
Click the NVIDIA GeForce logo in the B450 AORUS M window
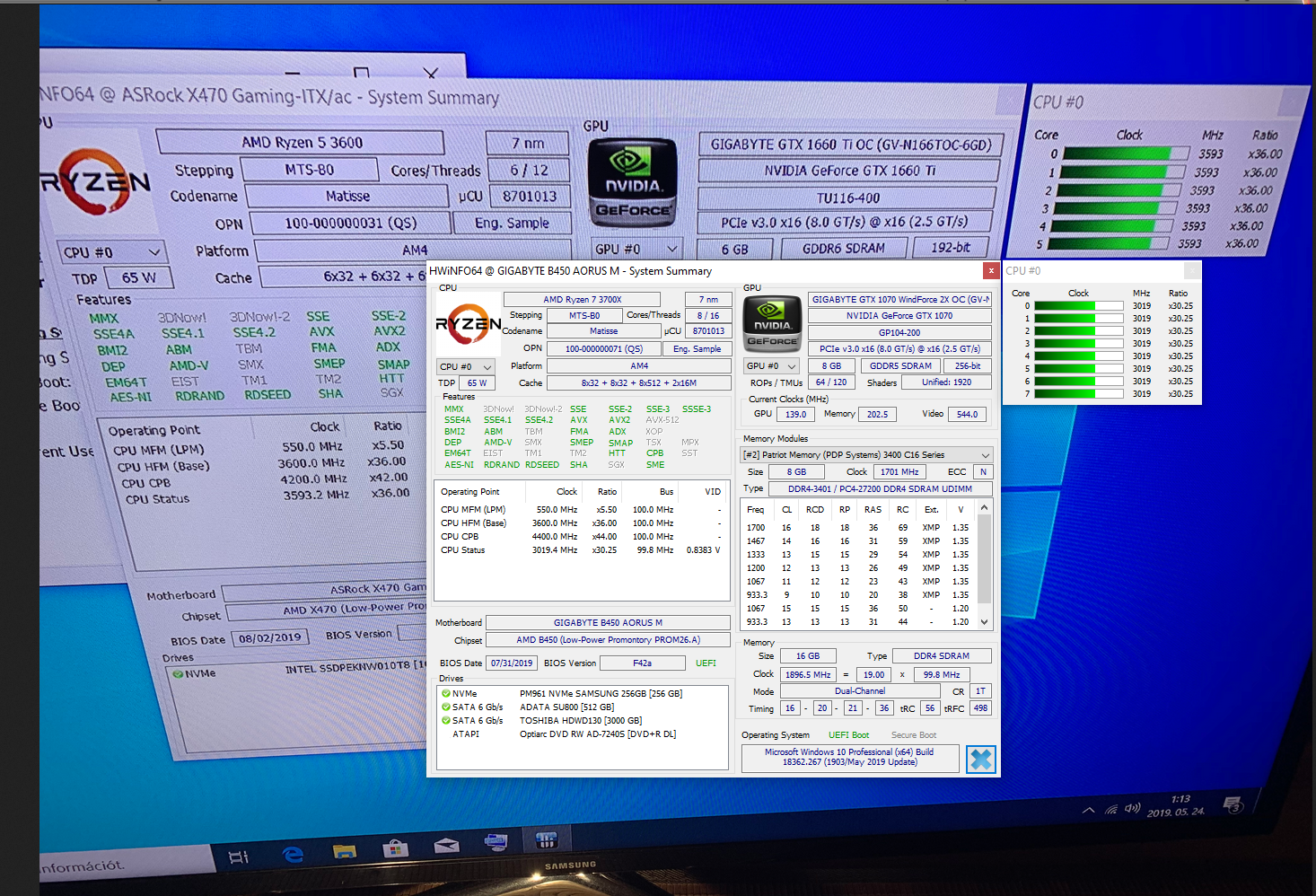[x=772, y=323]
